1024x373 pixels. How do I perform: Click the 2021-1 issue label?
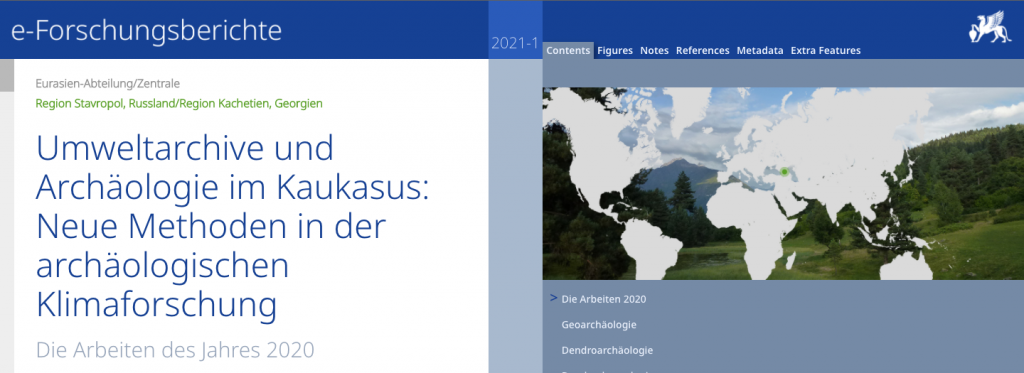point(515,44)
